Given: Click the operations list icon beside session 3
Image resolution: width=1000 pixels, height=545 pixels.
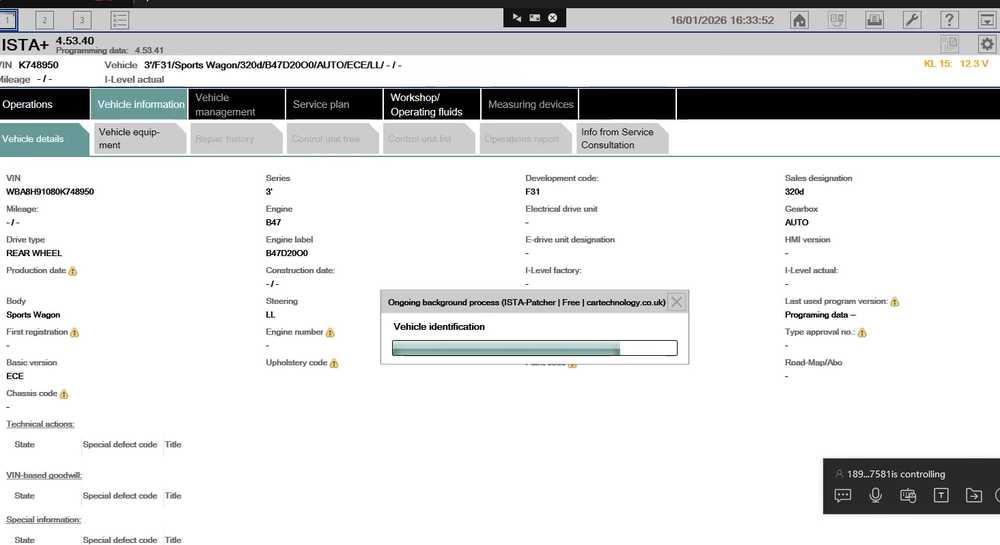Looking at the screenshot, I should [x=119, y=20].
